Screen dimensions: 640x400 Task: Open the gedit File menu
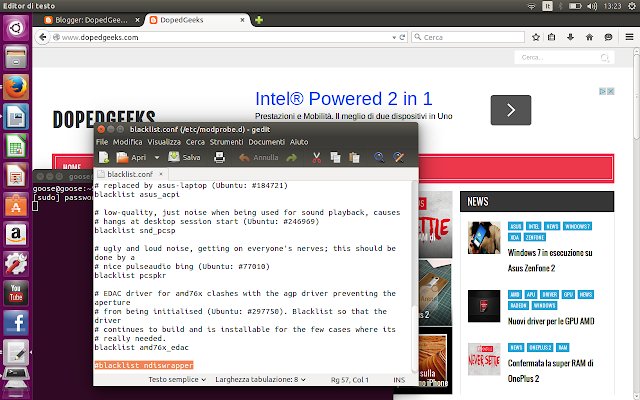click(x=102, y=142)
